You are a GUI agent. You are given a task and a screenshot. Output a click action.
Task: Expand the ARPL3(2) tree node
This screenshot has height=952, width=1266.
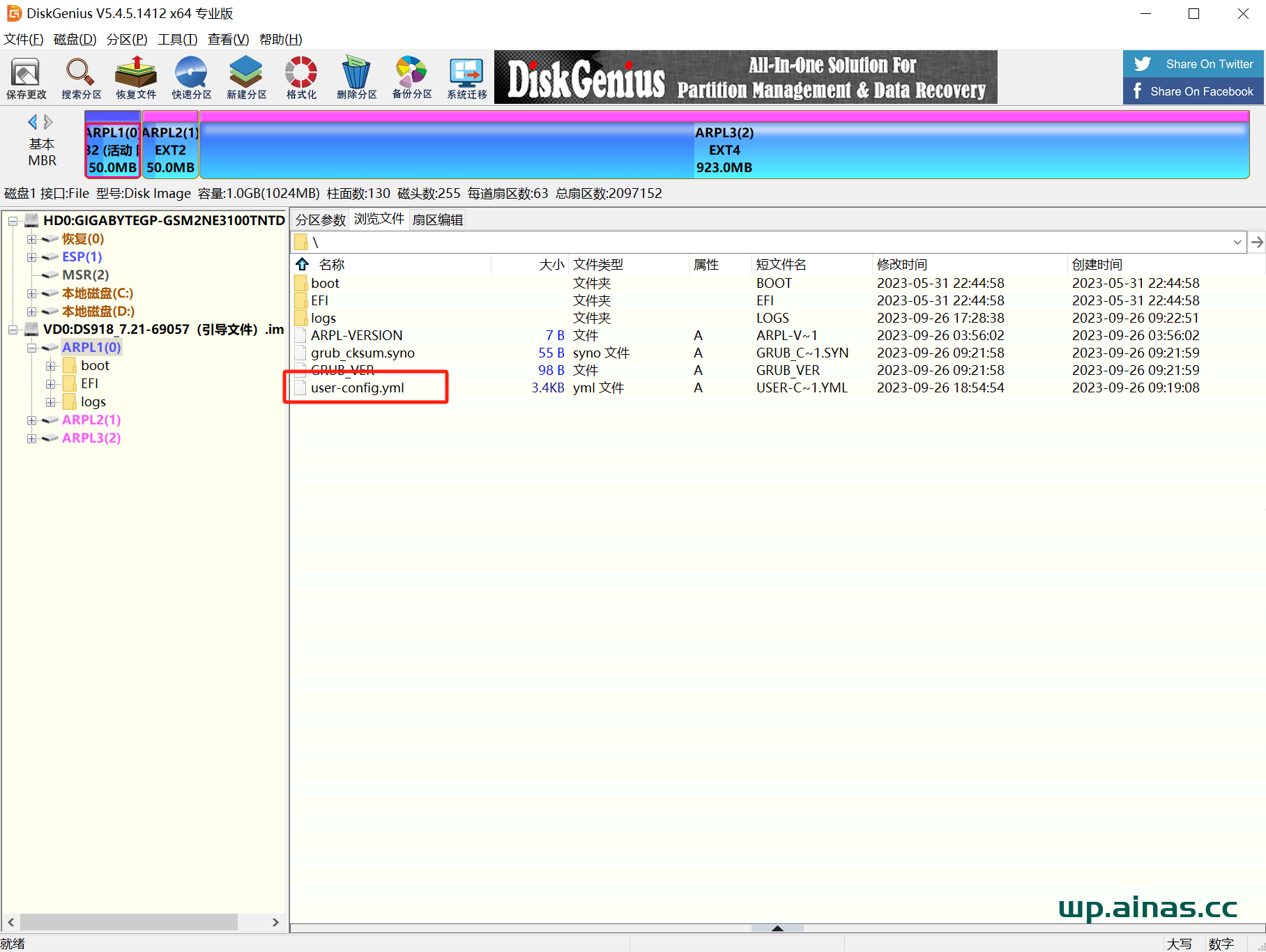click(31, 438)
